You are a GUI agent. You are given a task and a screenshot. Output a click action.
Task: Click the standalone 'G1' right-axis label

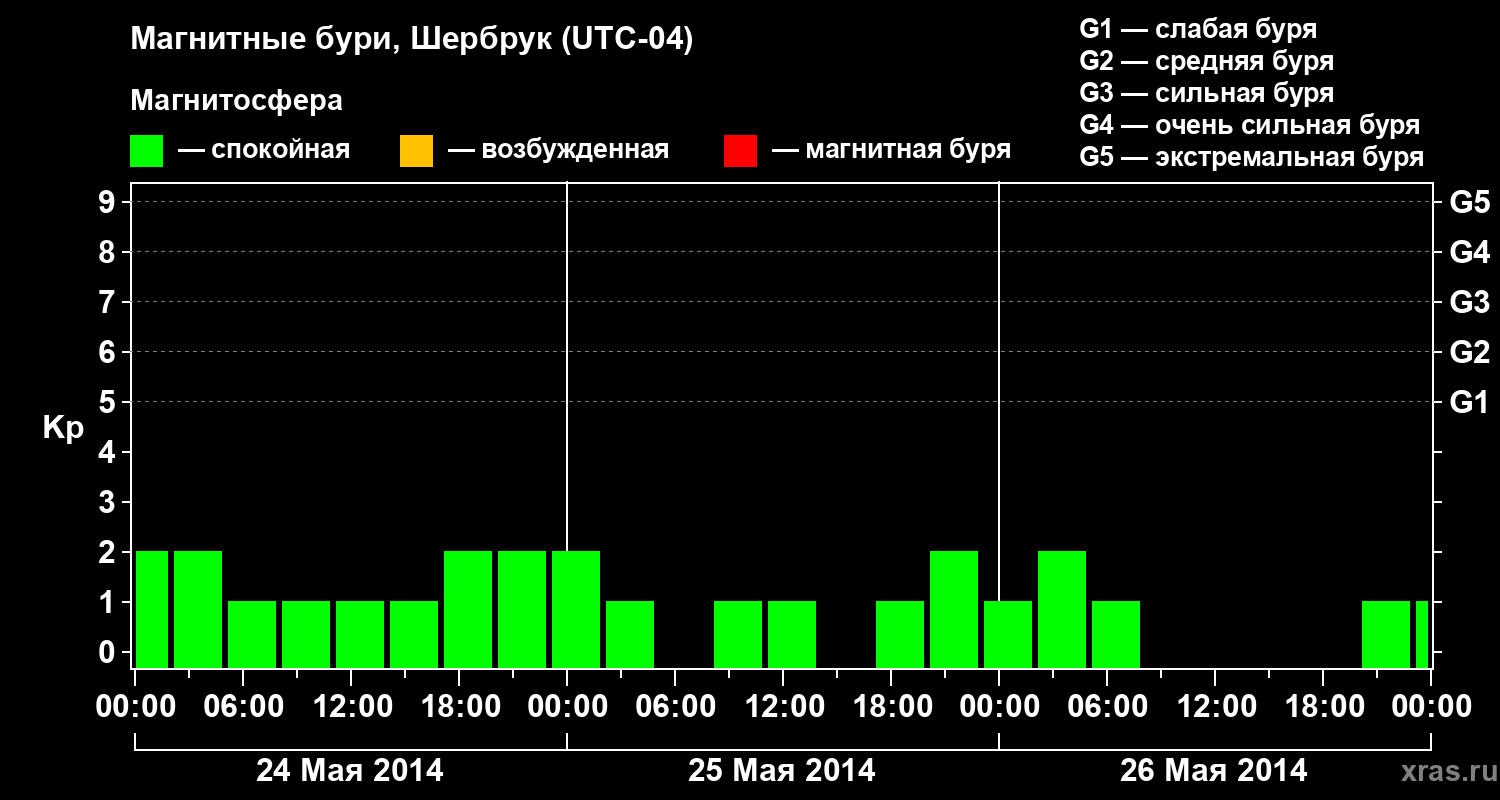pyautogui.click(x=1470, y=402)
